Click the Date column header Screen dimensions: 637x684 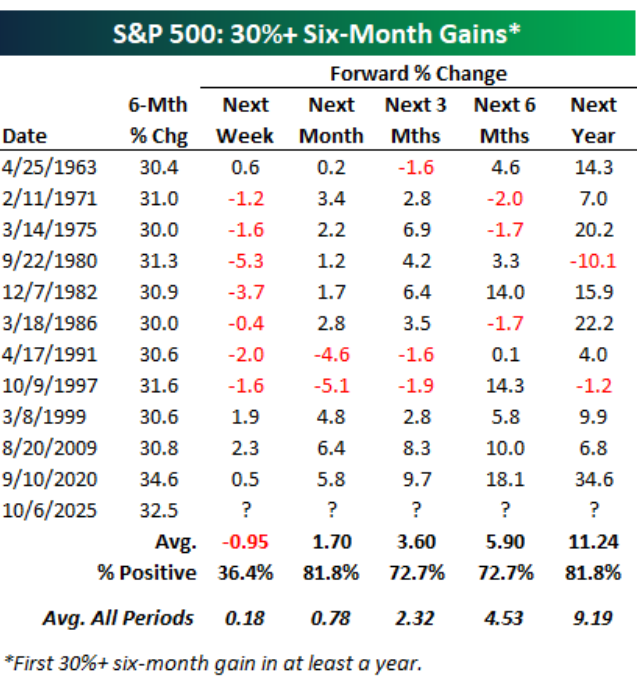pyautogui.click(x=25, y=136)
